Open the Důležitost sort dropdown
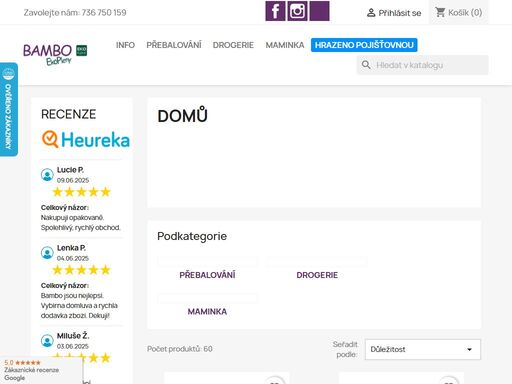 point(423,349)
